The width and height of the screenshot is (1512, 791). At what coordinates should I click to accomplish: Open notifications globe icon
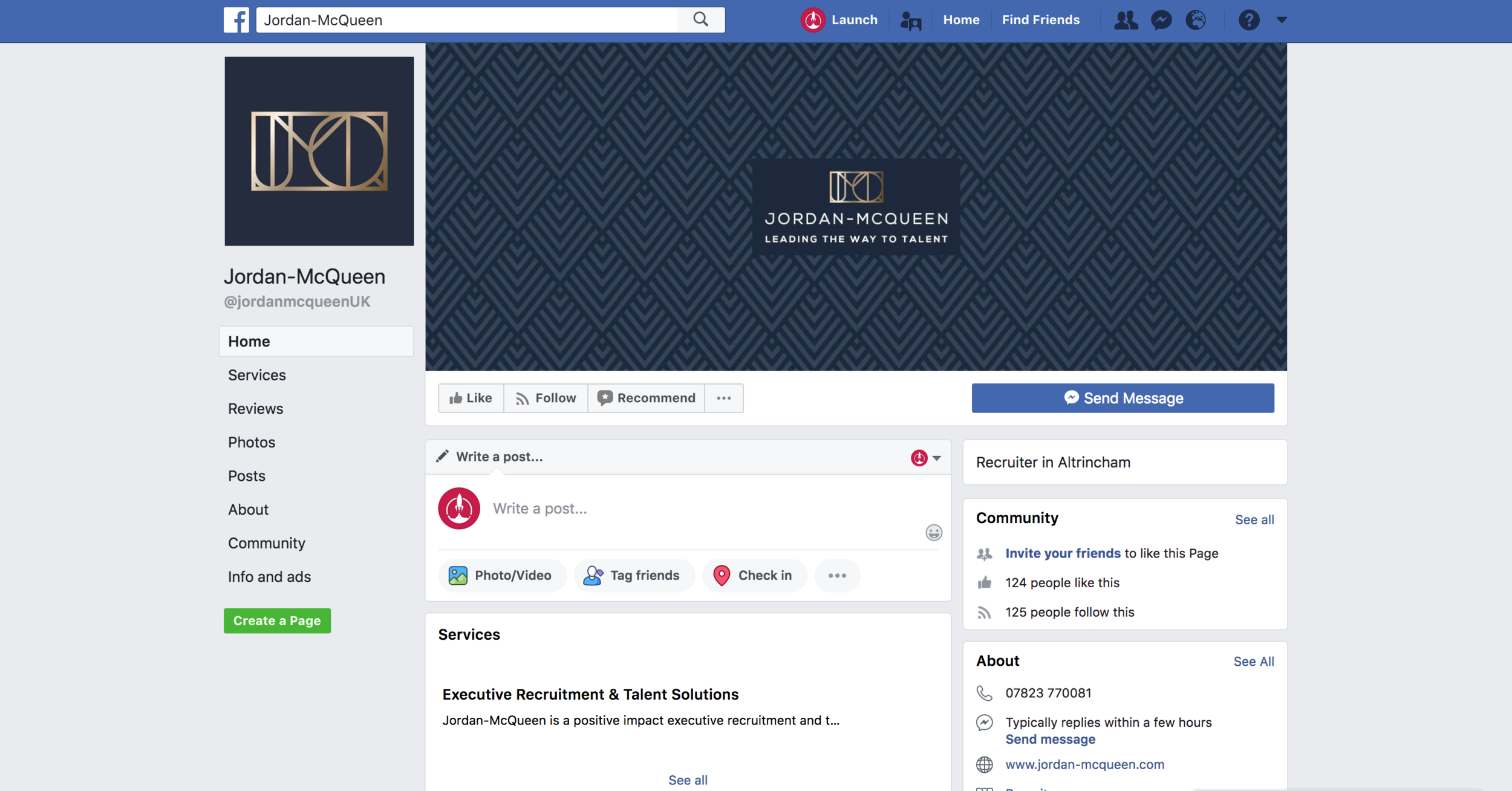(x=1196, y=20)
